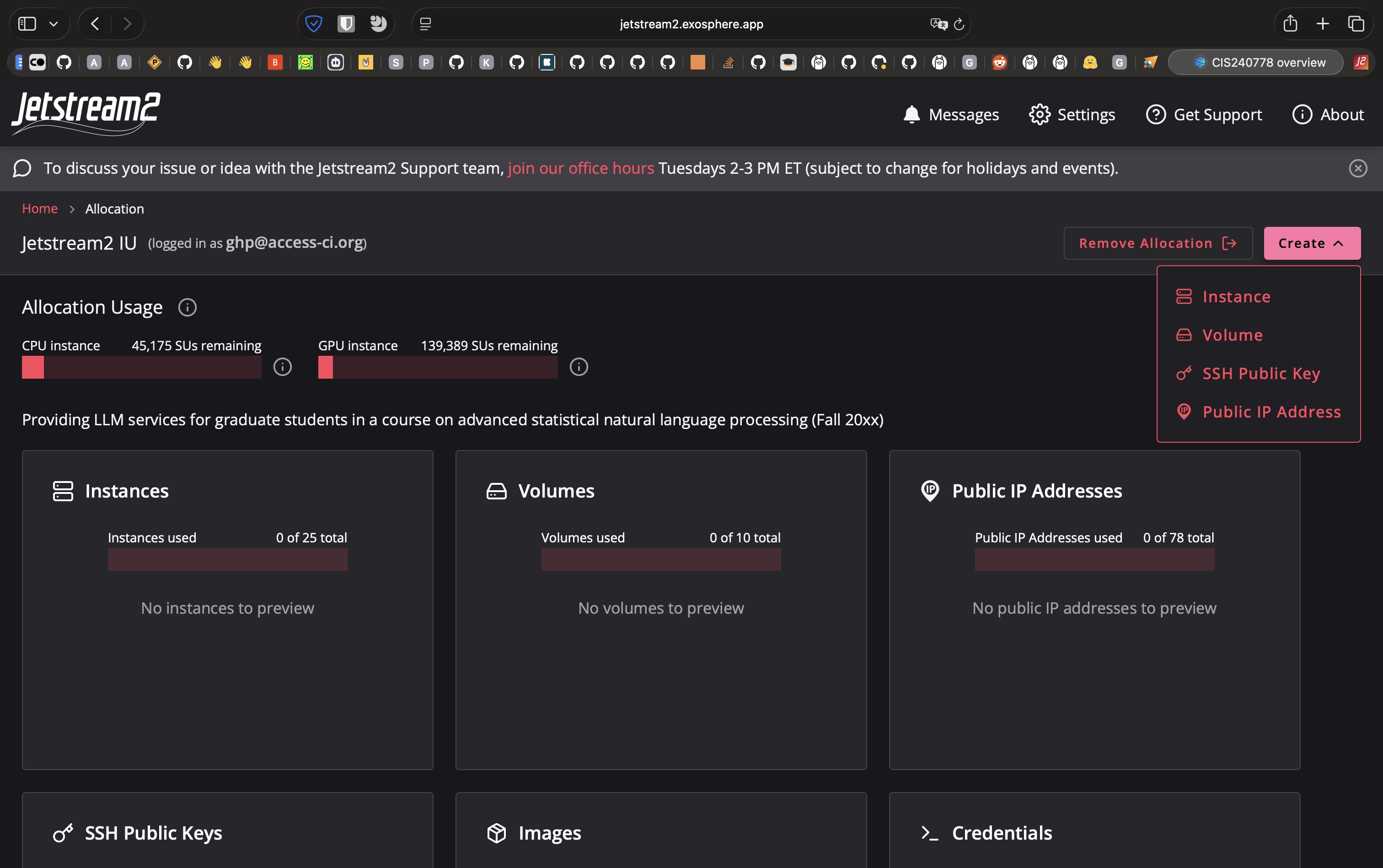Open the graduation cap bookmark favicon
This screenshot has width=1383, height=868.
pos(788,62)
